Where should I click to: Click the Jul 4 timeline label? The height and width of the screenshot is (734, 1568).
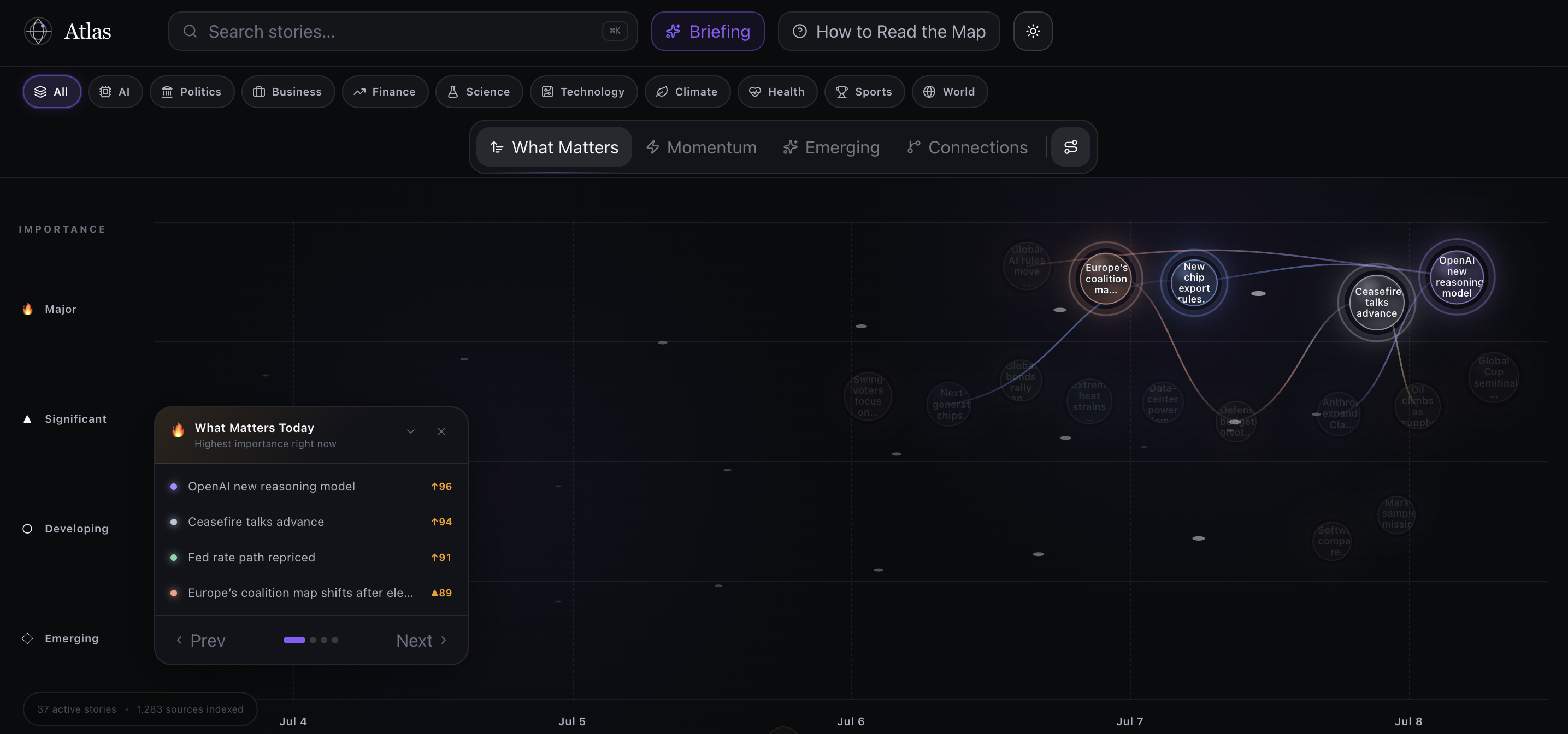(x=293, y=721)
